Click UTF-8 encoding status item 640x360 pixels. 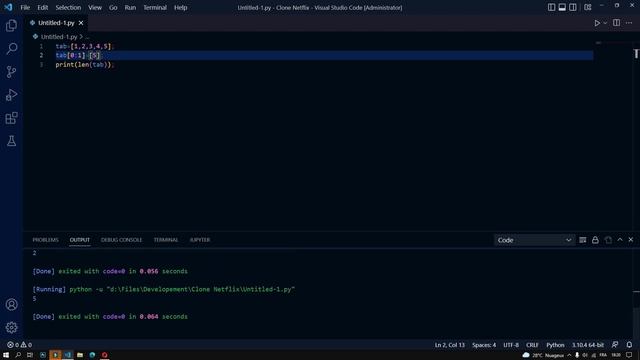511,345
